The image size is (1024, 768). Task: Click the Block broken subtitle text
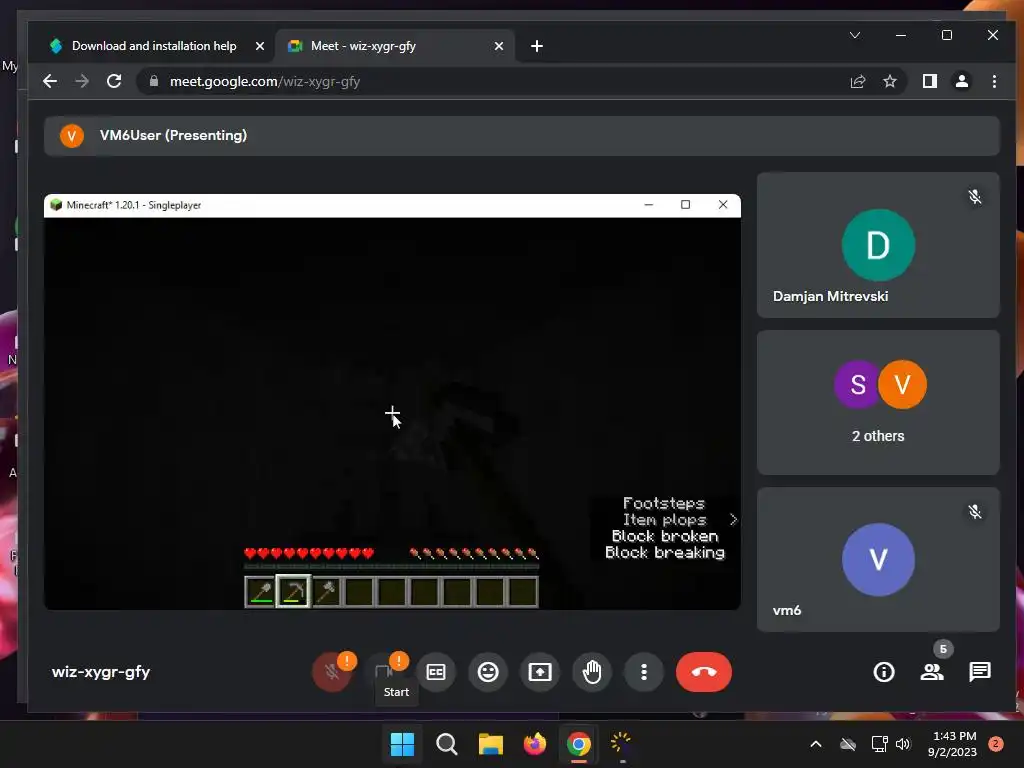click(665, 536)
